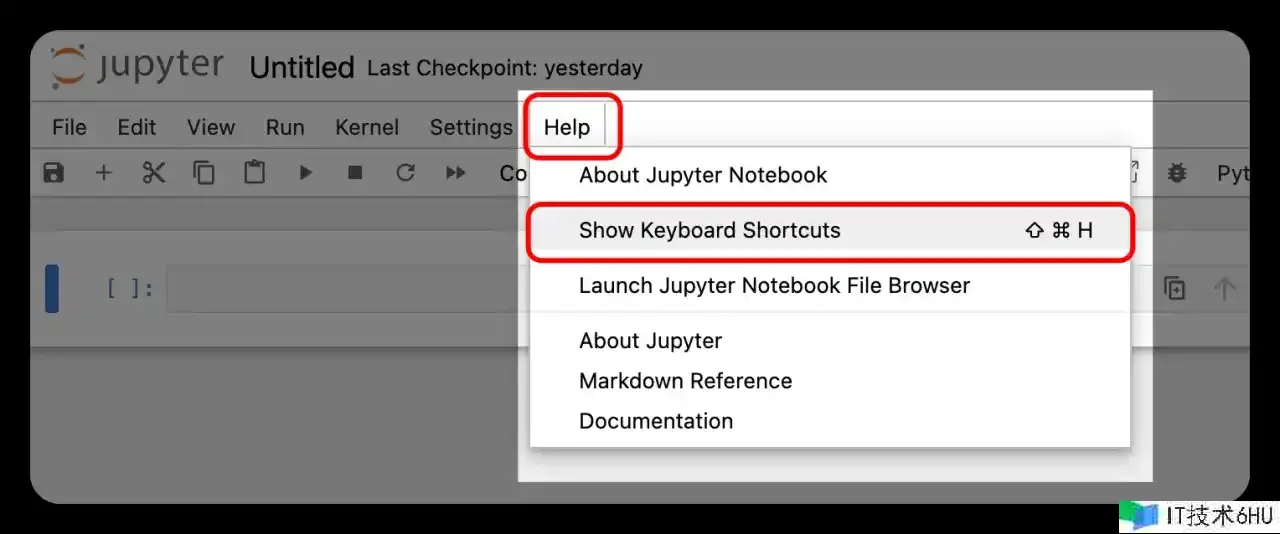Select Launch Jupyter Notebook File Browser
This screenshot has height=534, width=1280.
(830, 286)
